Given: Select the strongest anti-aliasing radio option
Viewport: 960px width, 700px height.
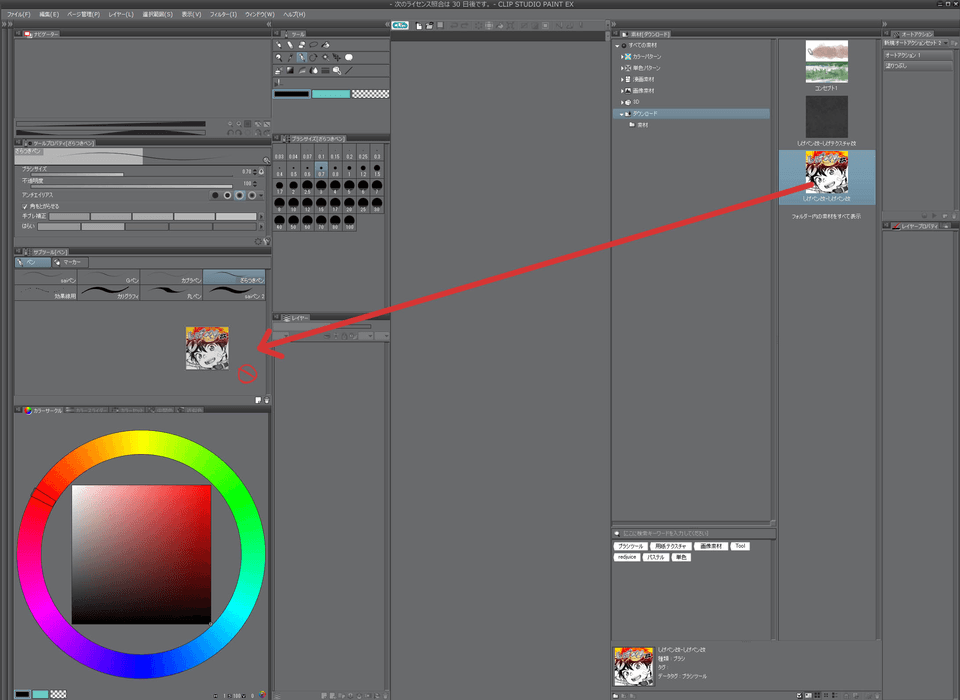Looking at the screenshot, I should [253, 195].
